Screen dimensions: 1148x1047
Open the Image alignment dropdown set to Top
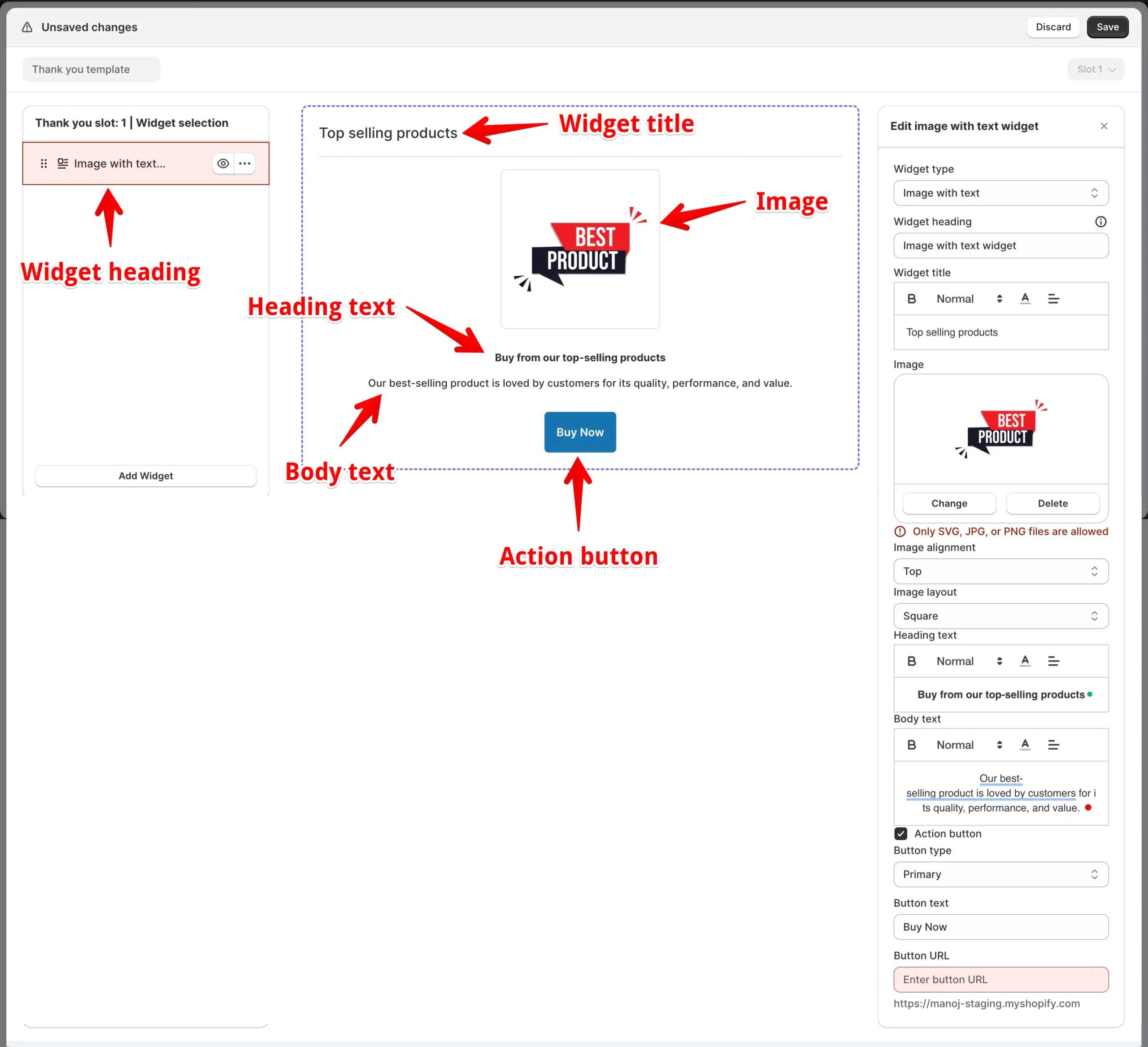tap(1000, 571)
